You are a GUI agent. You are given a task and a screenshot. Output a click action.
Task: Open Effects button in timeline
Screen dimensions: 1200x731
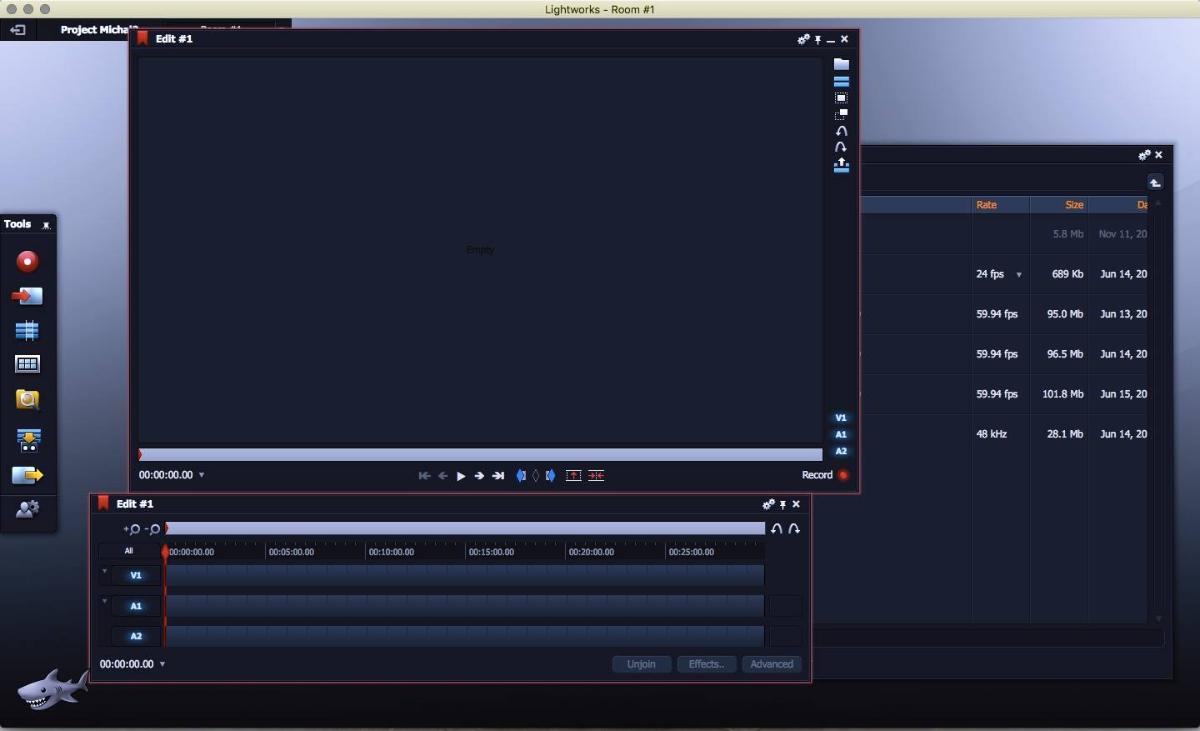706,664
